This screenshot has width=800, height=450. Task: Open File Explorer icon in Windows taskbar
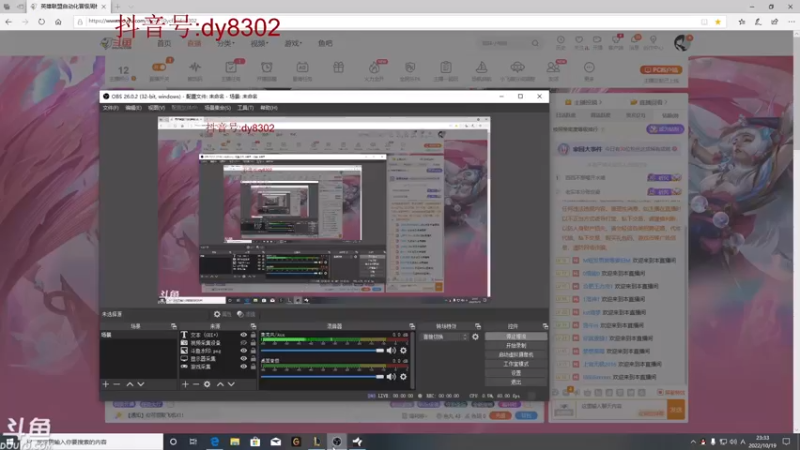click(235, 442)
